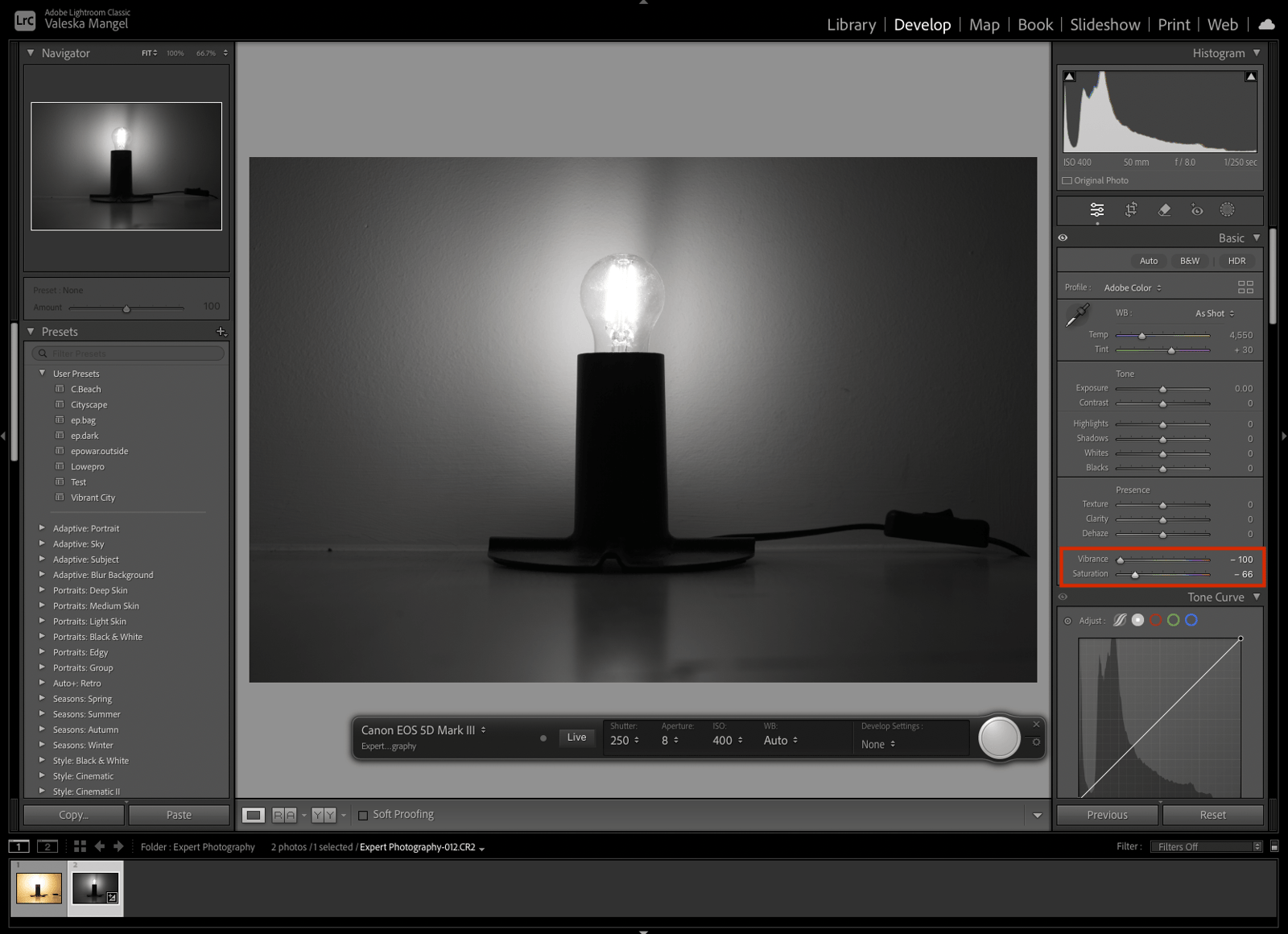Image resolution: width=1288 pixels, height=934 pixels.
Task: Check the Original Photo box under Histogram
Action: [x=1068, y=180]
